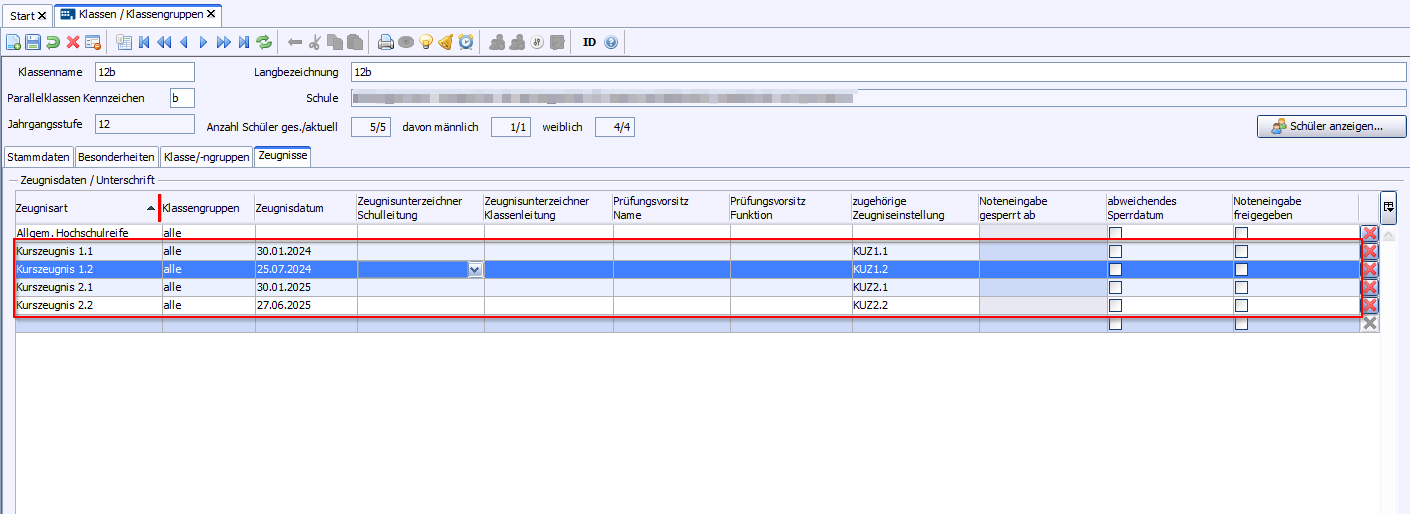Enable Noteneingabe freigegeben for Kurszeugnis 1.1

(1241, 251)
